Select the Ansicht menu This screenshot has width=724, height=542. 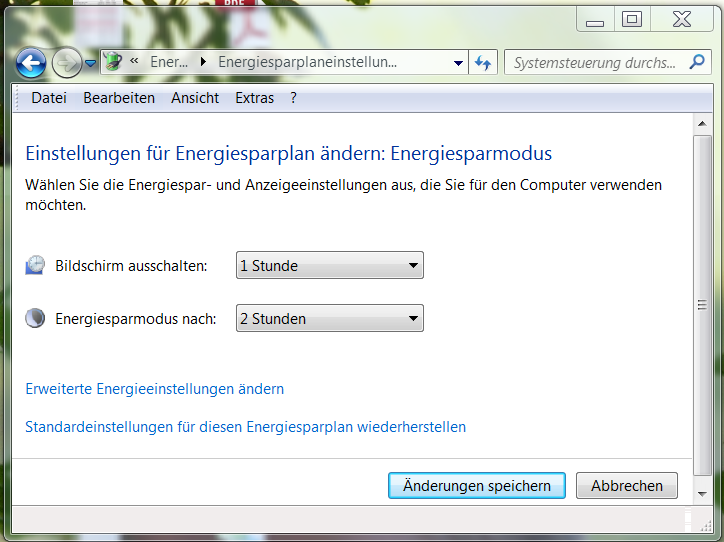[x=195, y=98]
